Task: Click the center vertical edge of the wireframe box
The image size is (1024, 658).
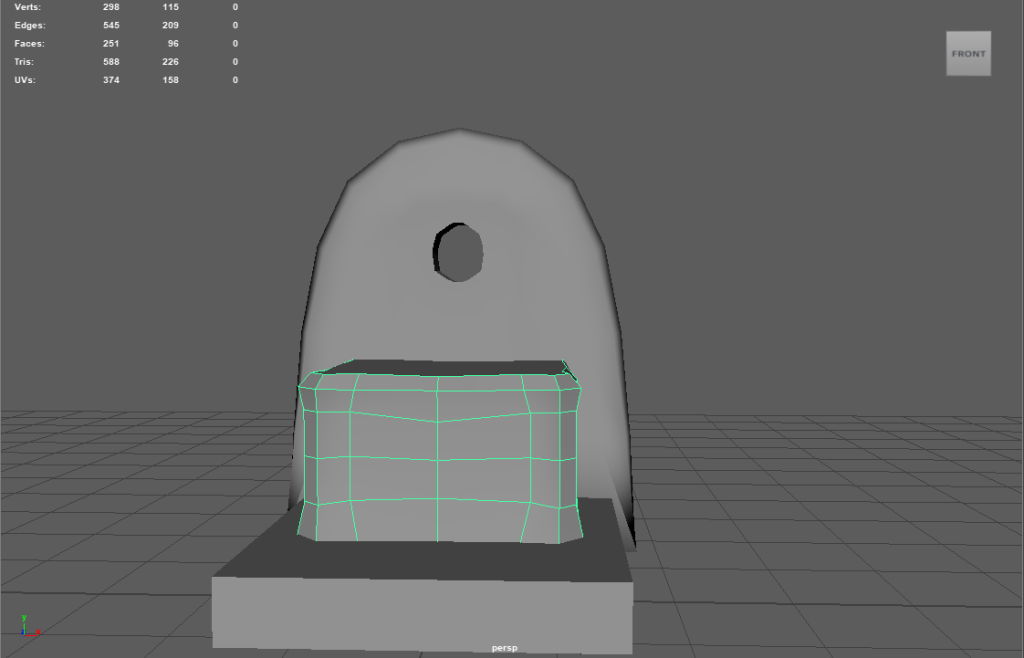Action: [438, 470]
